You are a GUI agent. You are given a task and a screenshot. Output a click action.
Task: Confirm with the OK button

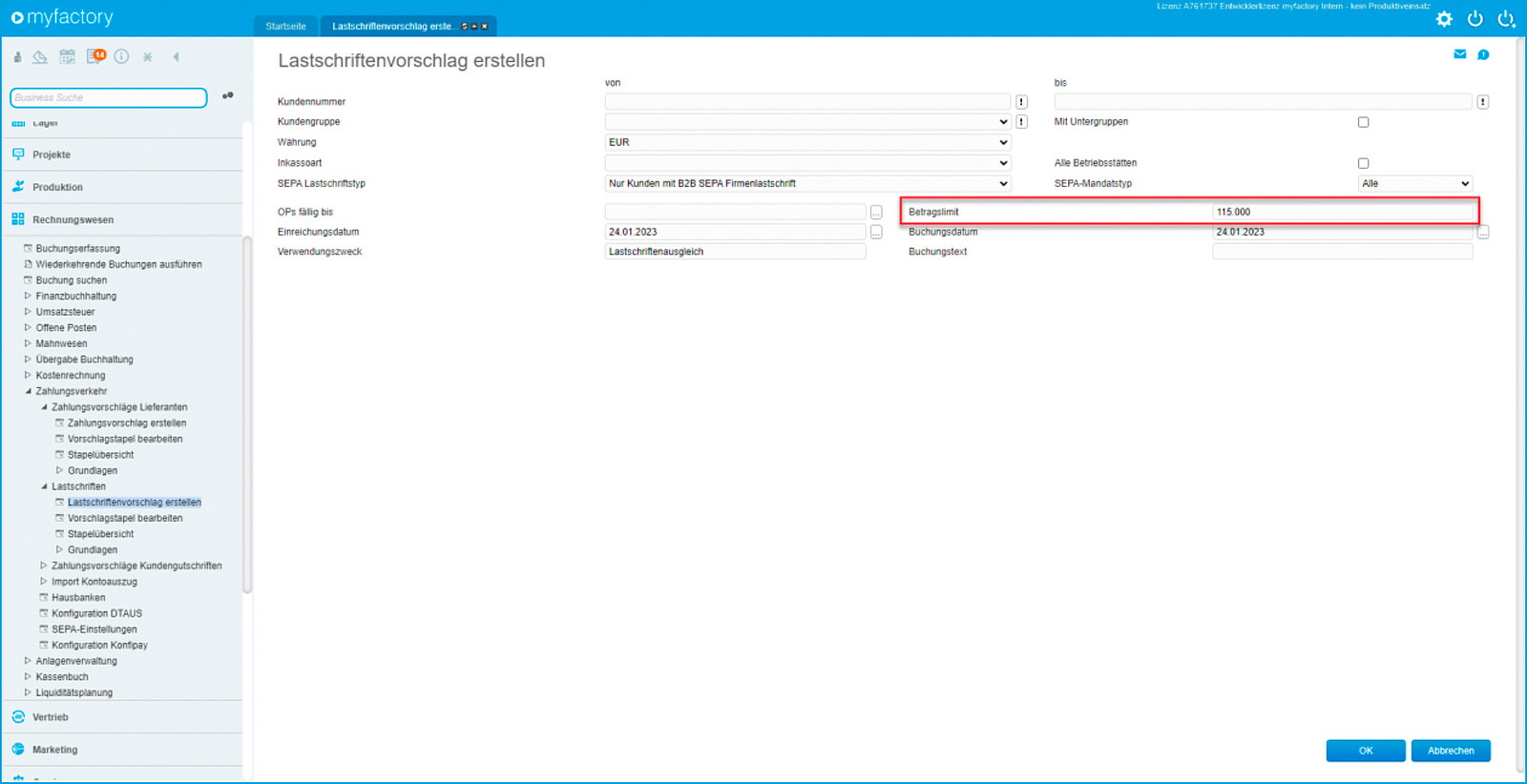pos(1366,751)
